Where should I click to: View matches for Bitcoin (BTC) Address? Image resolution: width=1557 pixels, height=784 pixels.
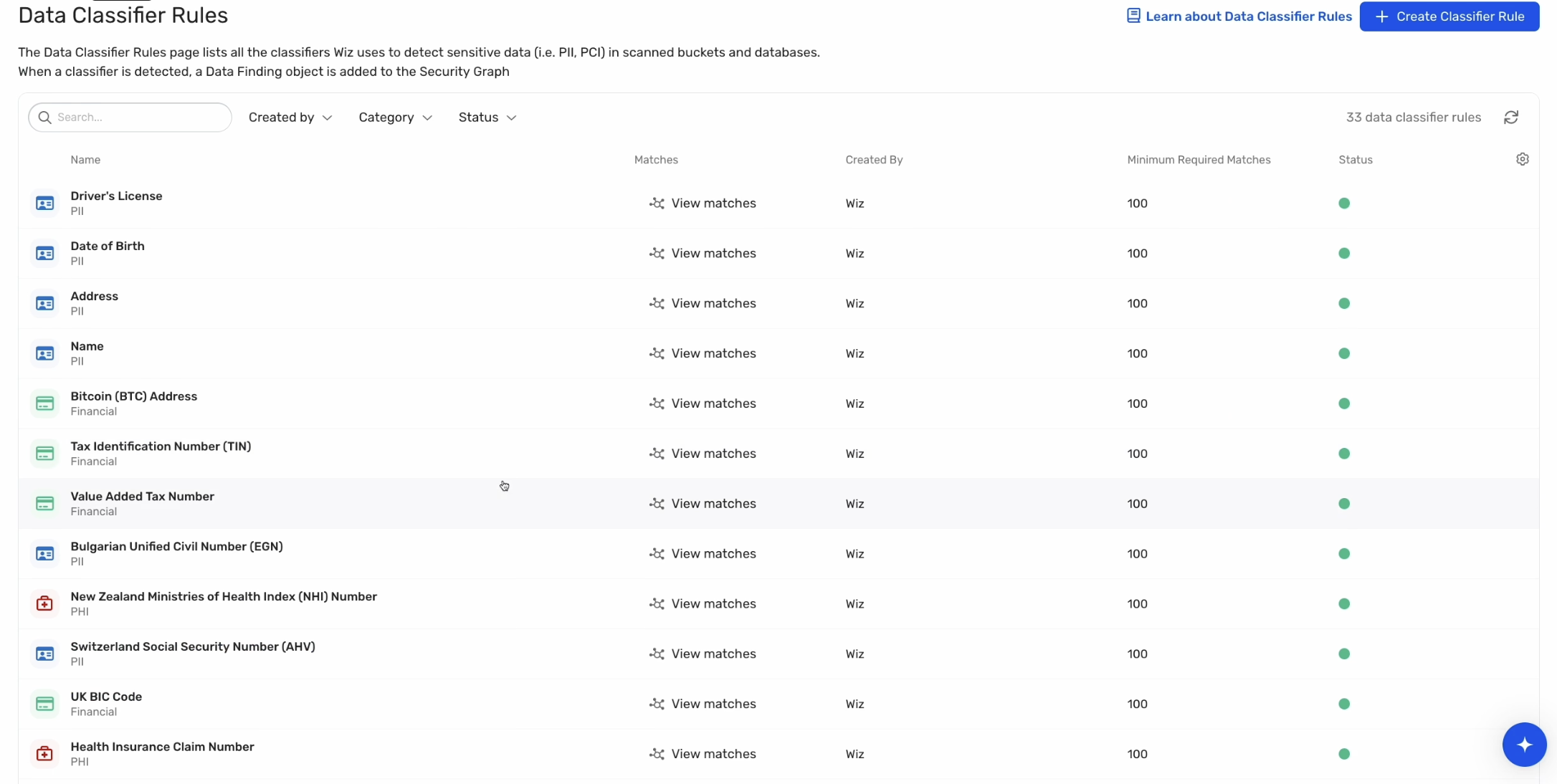[x=703, y=403]
